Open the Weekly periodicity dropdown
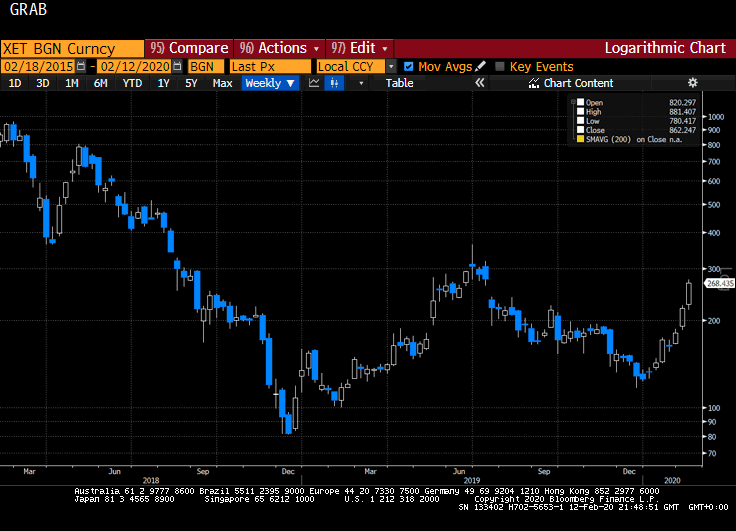736x531 pixels. [x=270, y=83]
